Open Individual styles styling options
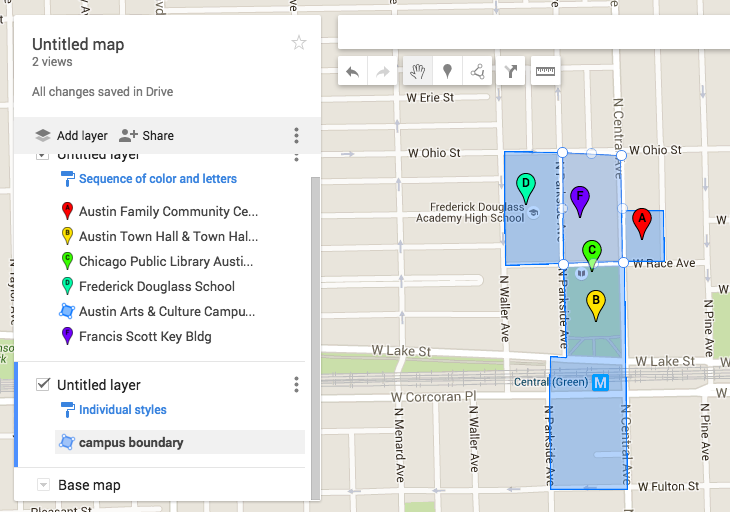 (122, 410)
